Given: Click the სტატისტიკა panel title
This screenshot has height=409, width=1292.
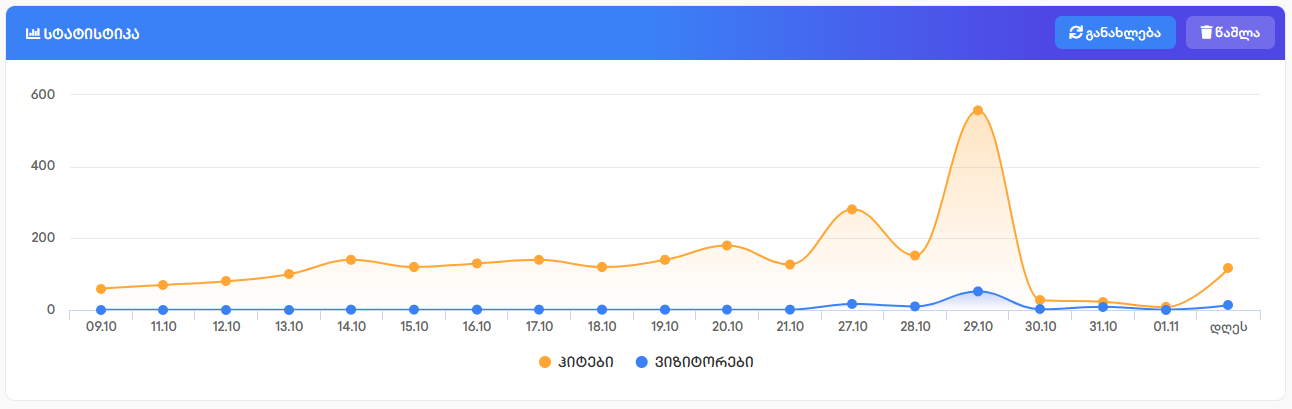Looking at the screenshot, I should (x=91, y=33).
